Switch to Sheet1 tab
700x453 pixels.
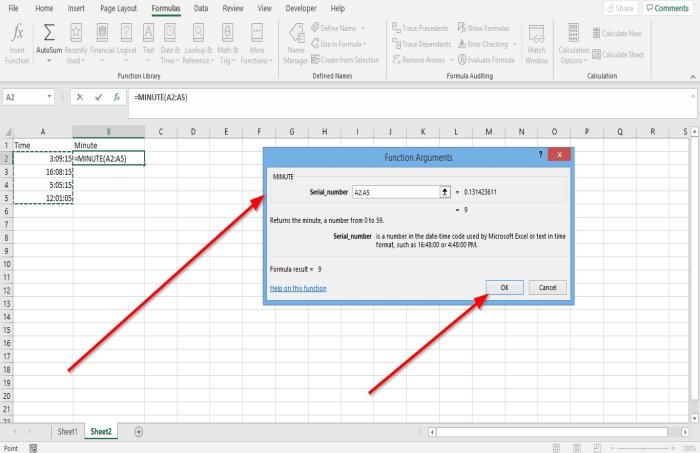coord(67,432)
